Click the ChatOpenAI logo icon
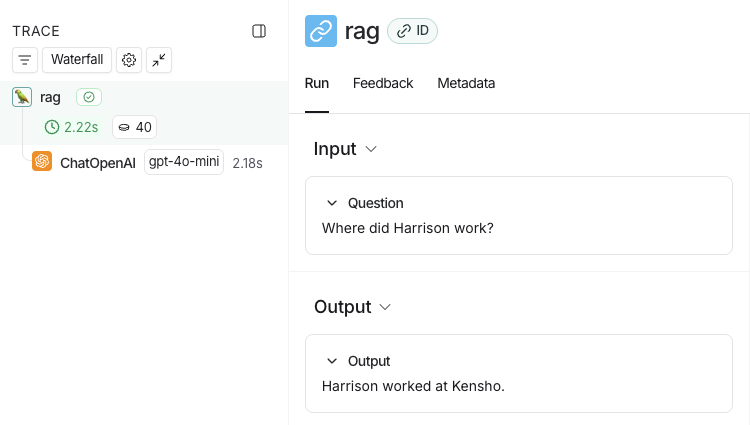Image resolution: width=750 pixels, height=425 pixels. (x=42, y=162)
